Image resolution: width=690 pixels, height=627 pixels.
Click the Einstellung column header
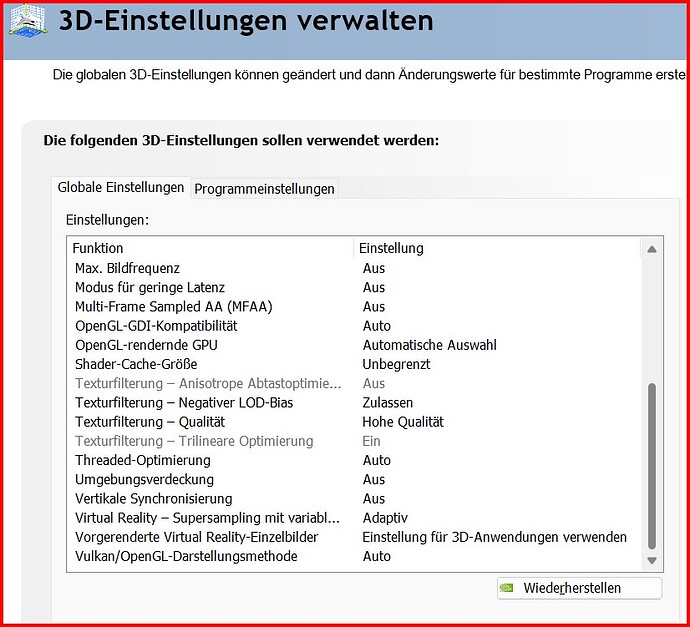pyautogui.click(x=498, y=248)
